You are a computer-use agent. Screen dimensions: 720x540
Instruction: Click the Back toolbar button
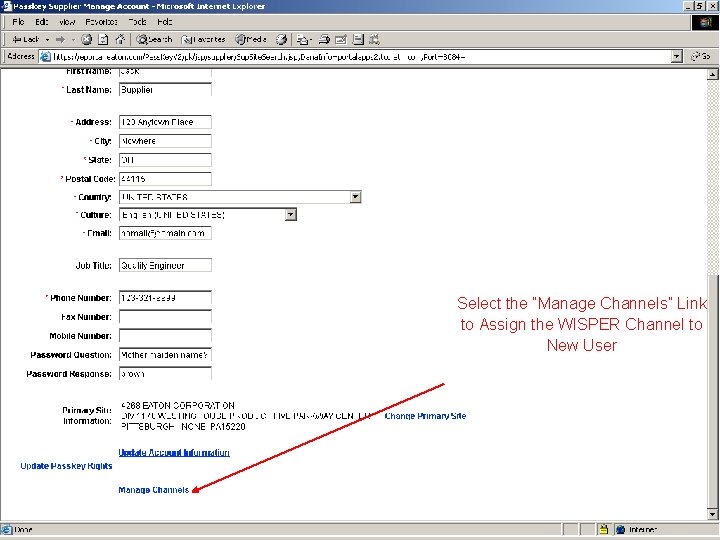[26, 39]
